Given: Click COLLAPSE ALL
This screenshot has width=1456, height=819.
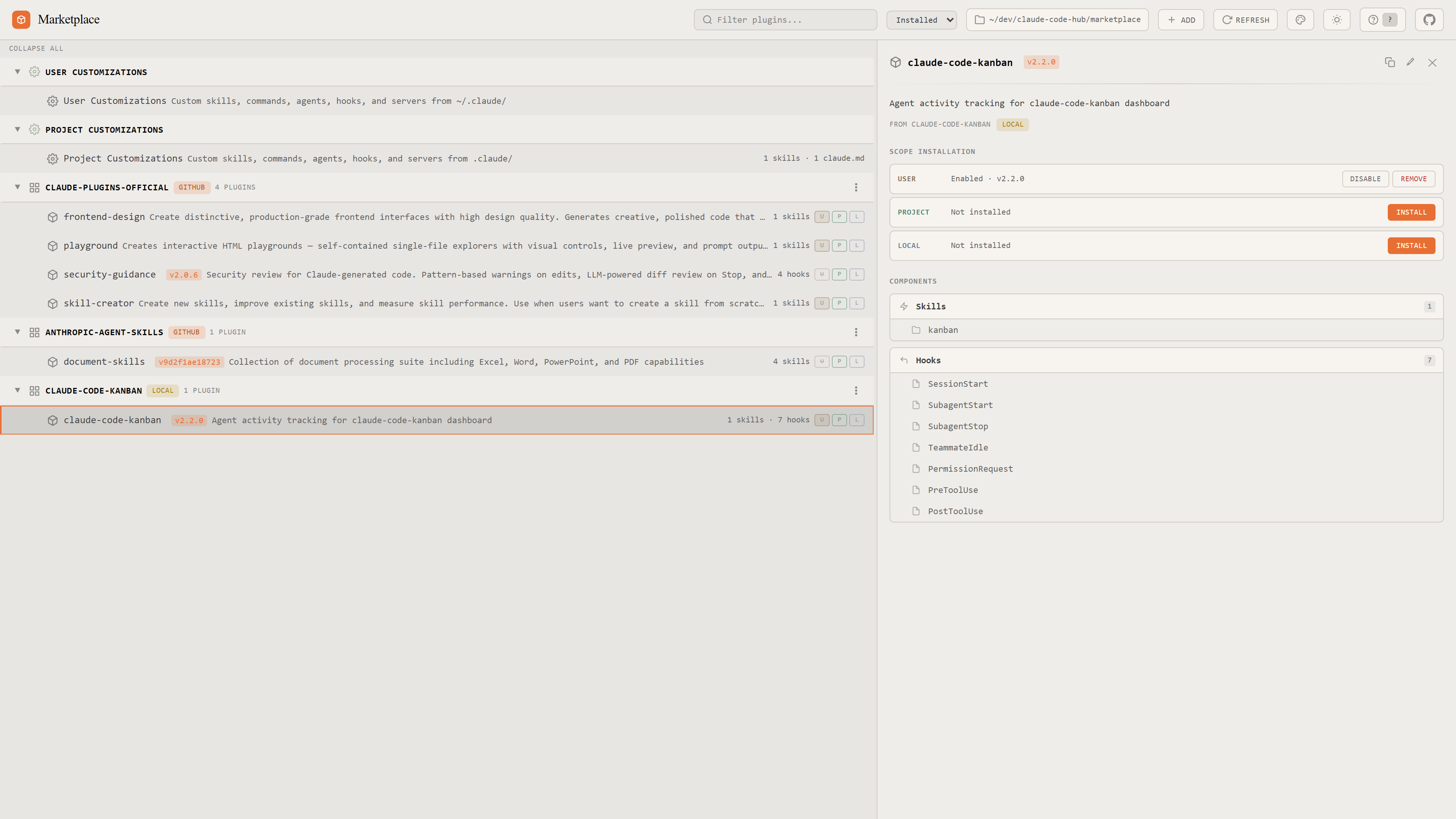Looking at the screenshot, I should point(36,49).
